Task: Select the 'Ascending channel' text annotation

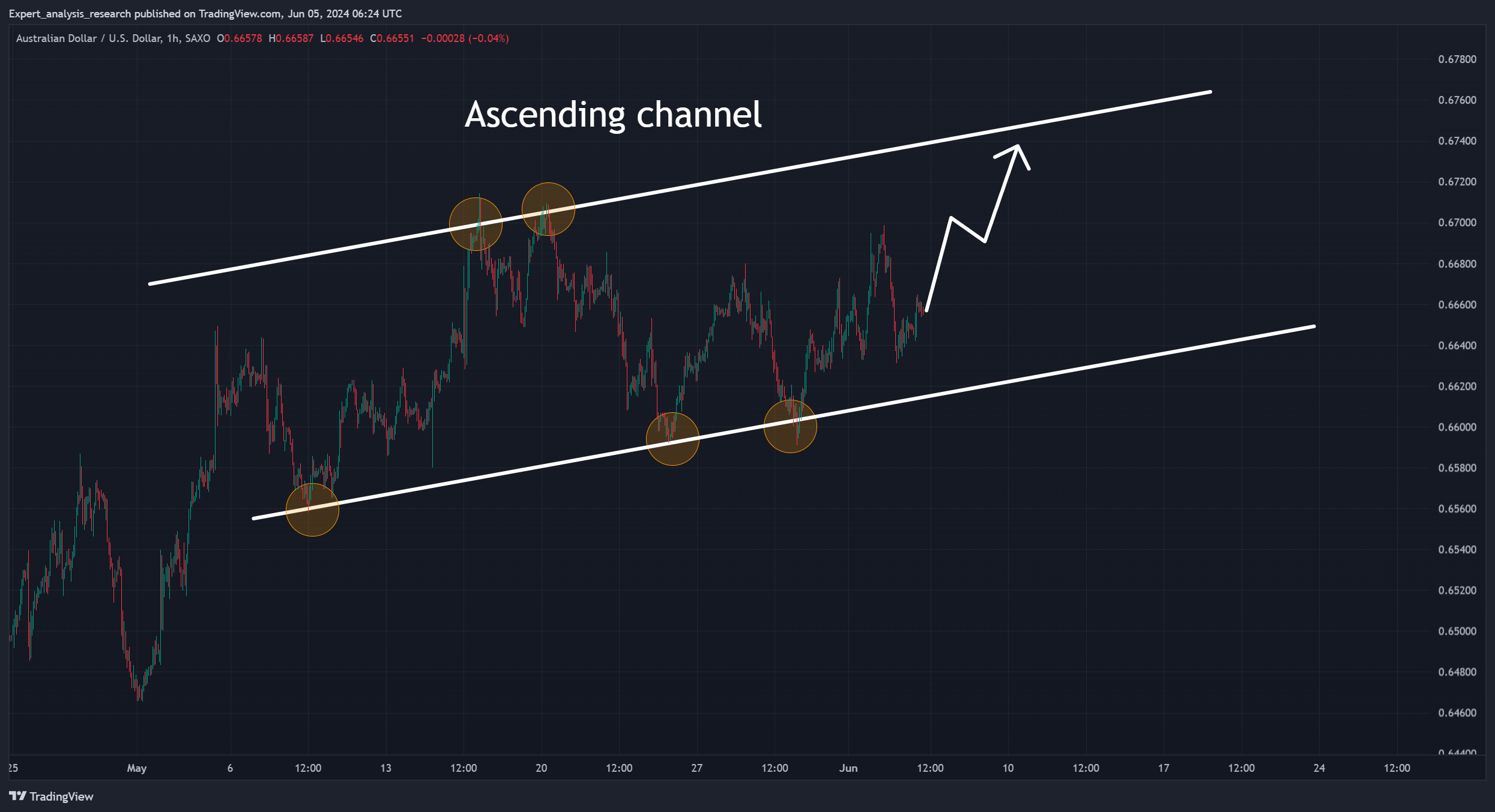Action: pos(613,115)
